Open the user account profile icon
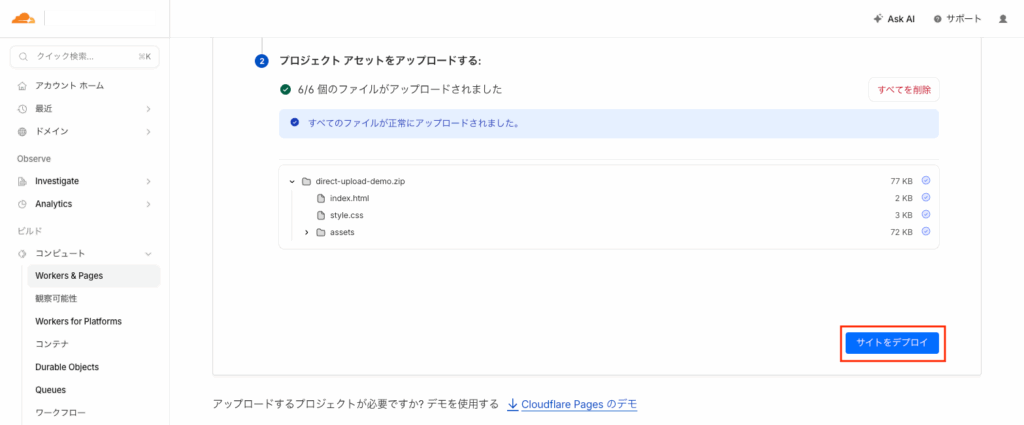This screenshot has width=1024, height=425. 1003,19
